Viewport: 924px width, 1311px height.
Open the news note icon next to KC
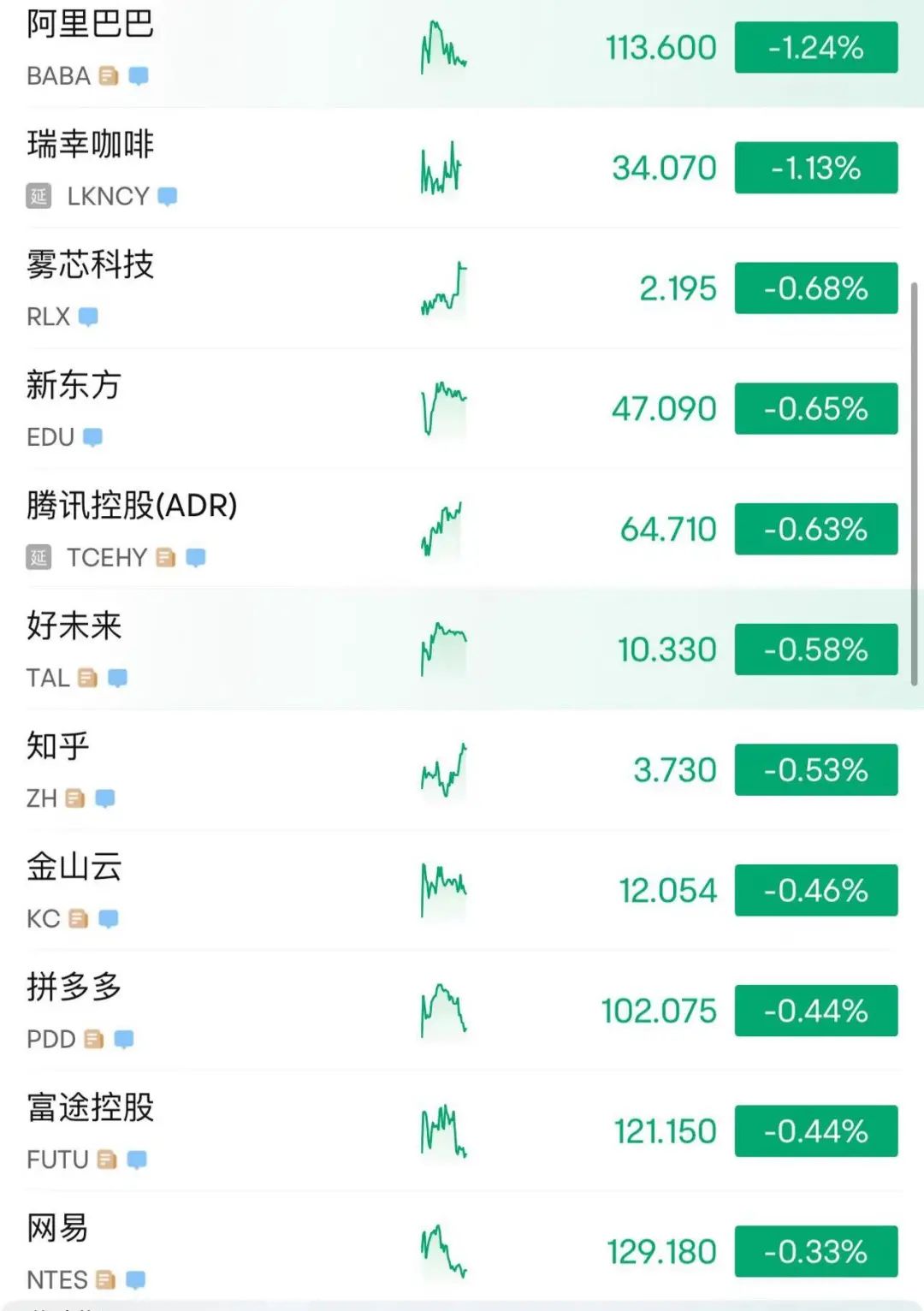point(79,919)
